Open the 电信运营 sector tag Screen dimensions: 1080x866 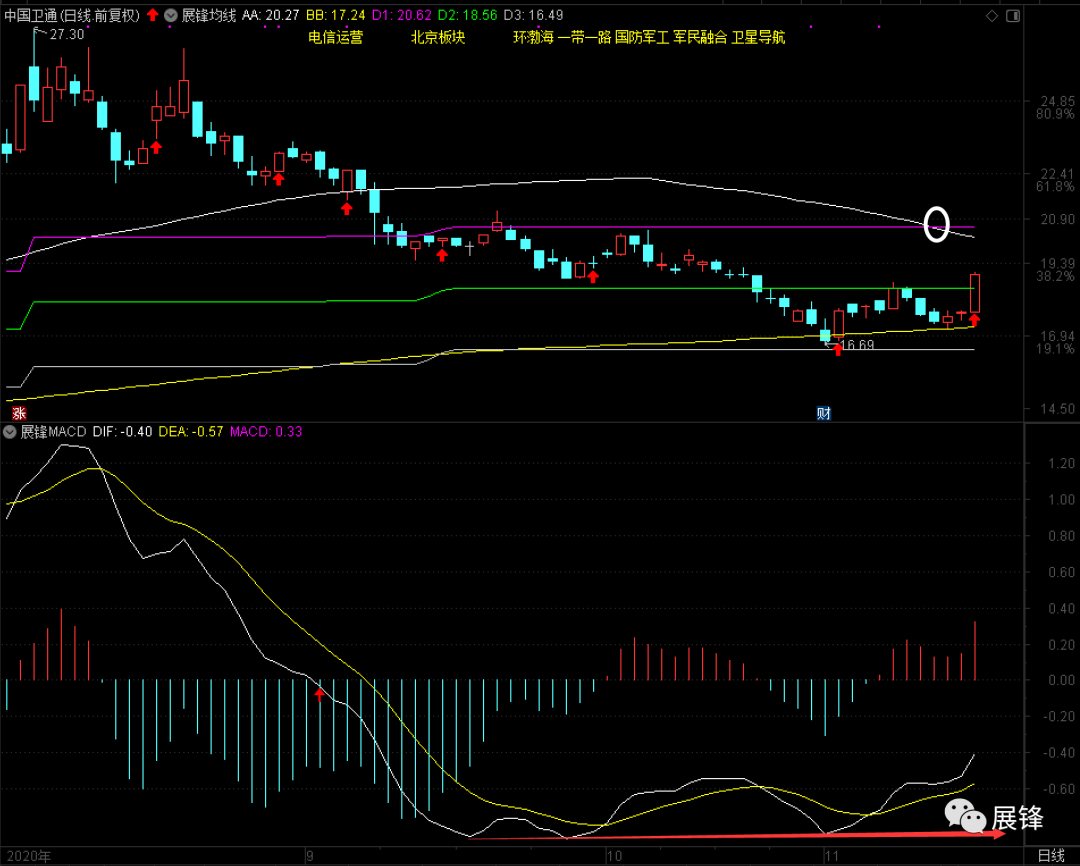point(335,37)
